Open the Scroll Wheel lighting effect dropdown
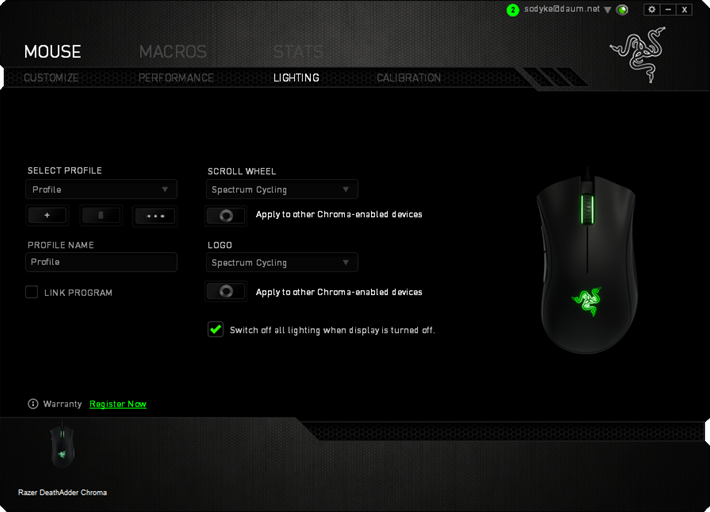Image resolution: width=710 pixels, height=512 pixels. pos(282,189)
